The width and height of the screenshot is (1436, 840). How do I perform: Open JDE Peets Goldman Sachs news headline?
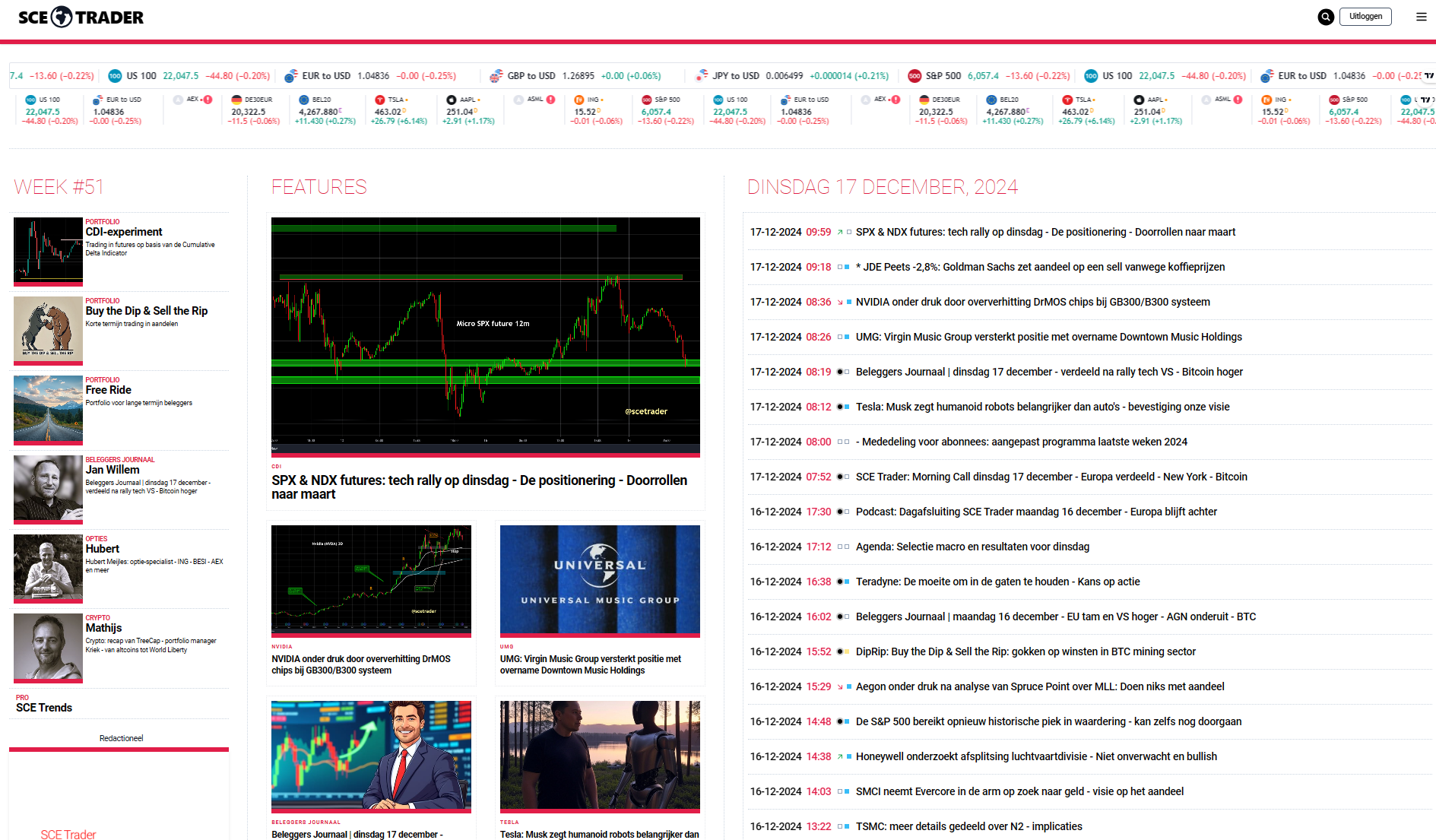tap(1041, 268)
